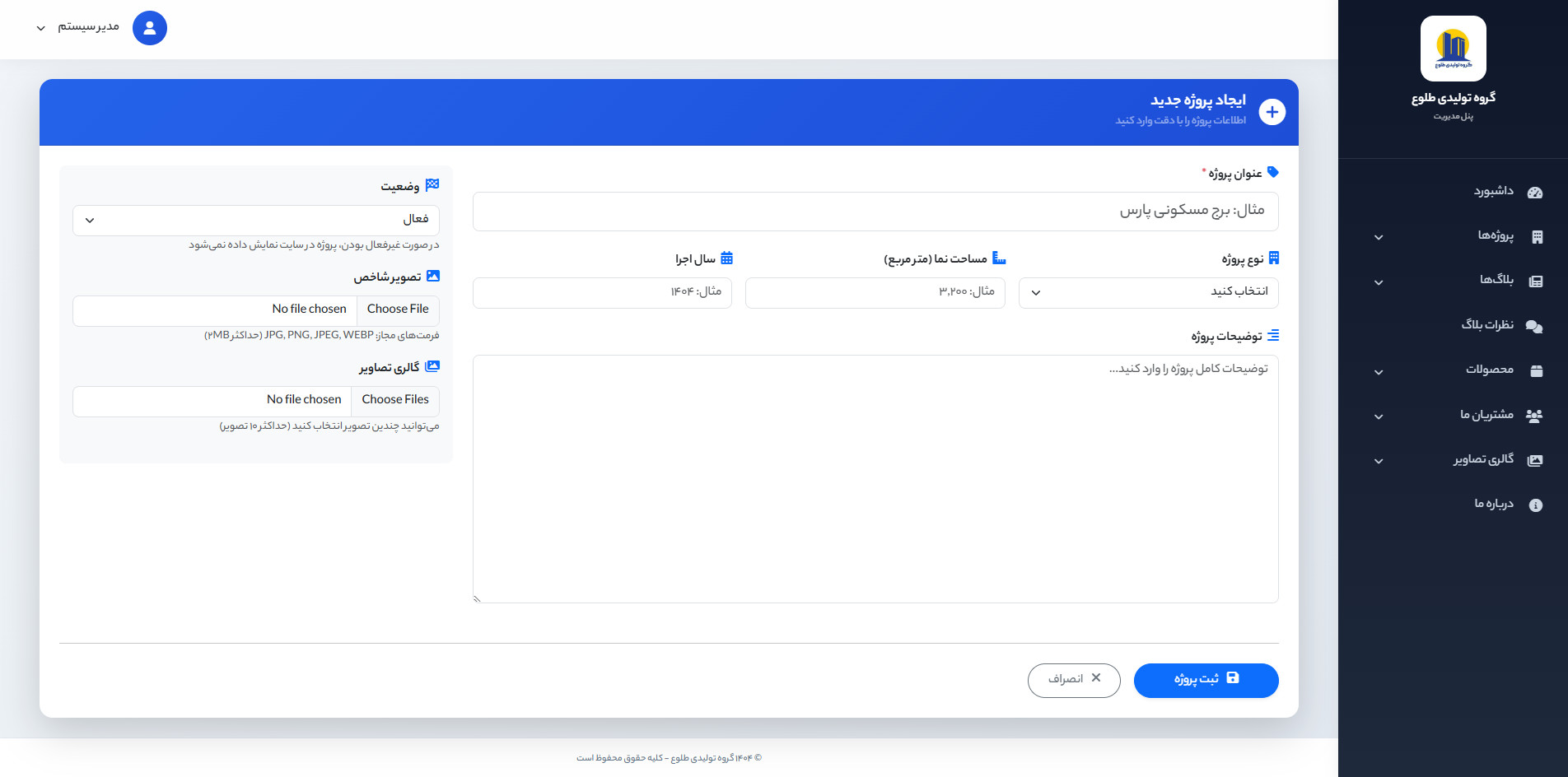This screenshot has height=777, width=1568.
Task: Open نظرات بلاگ in the sidebar
Action: pos(1453,326)
